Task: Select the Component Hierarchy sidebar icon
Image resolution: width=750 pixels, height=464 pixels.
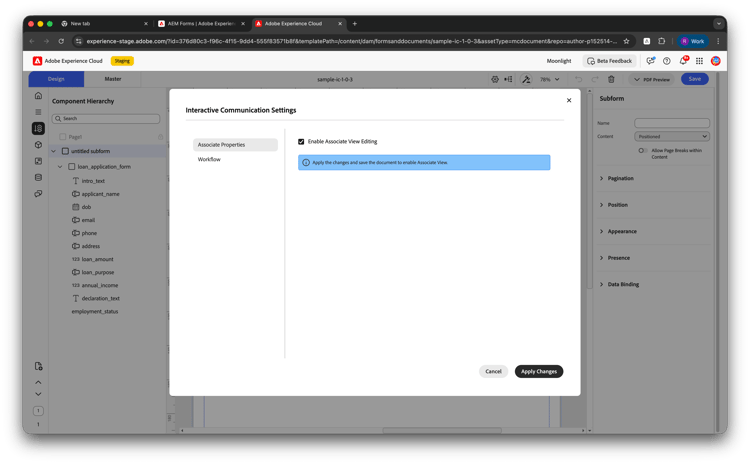Action: [x=38, y=128]
